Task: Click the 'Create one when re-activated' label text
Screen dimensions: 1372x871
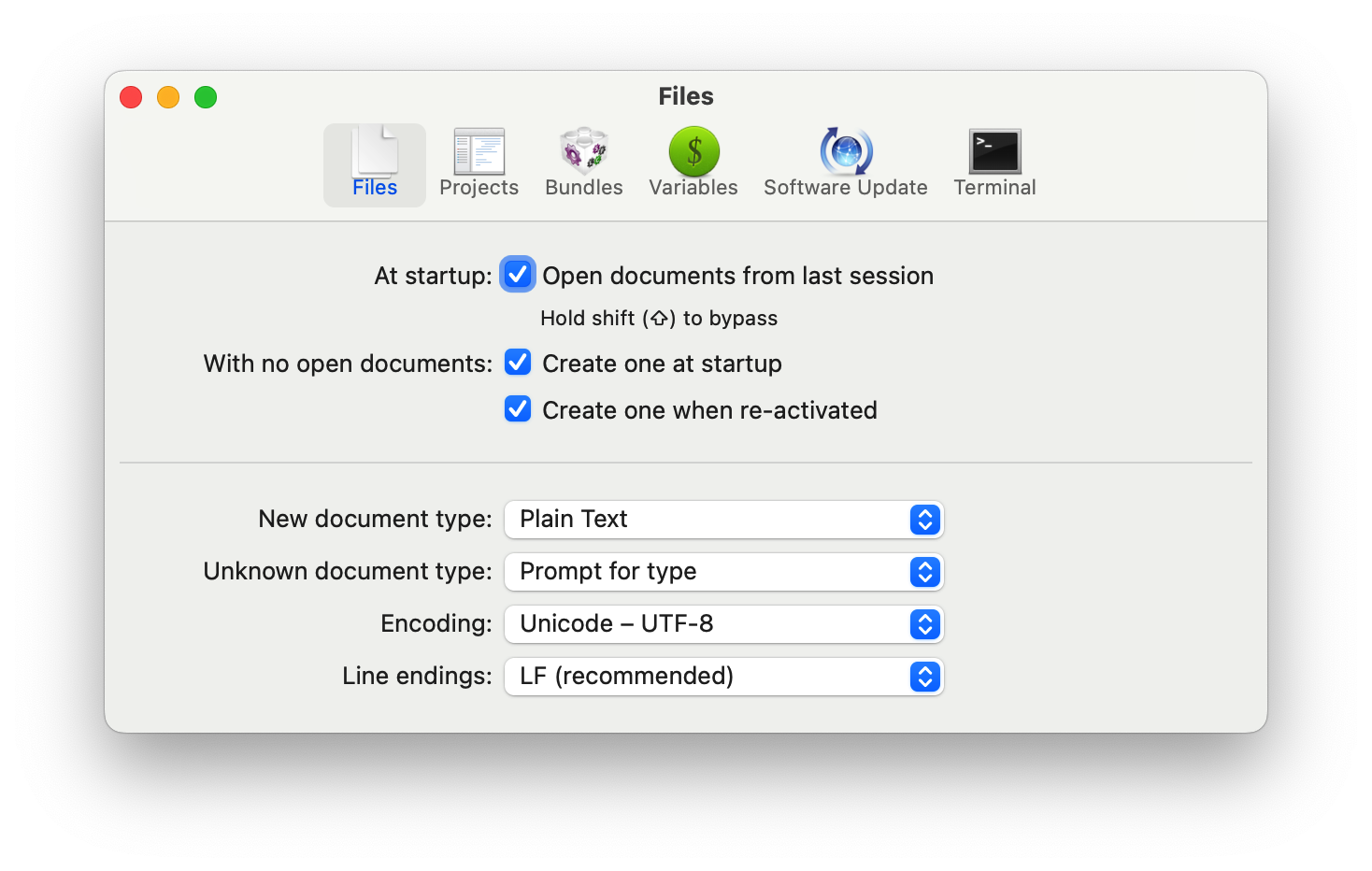Action: point(709,410)
